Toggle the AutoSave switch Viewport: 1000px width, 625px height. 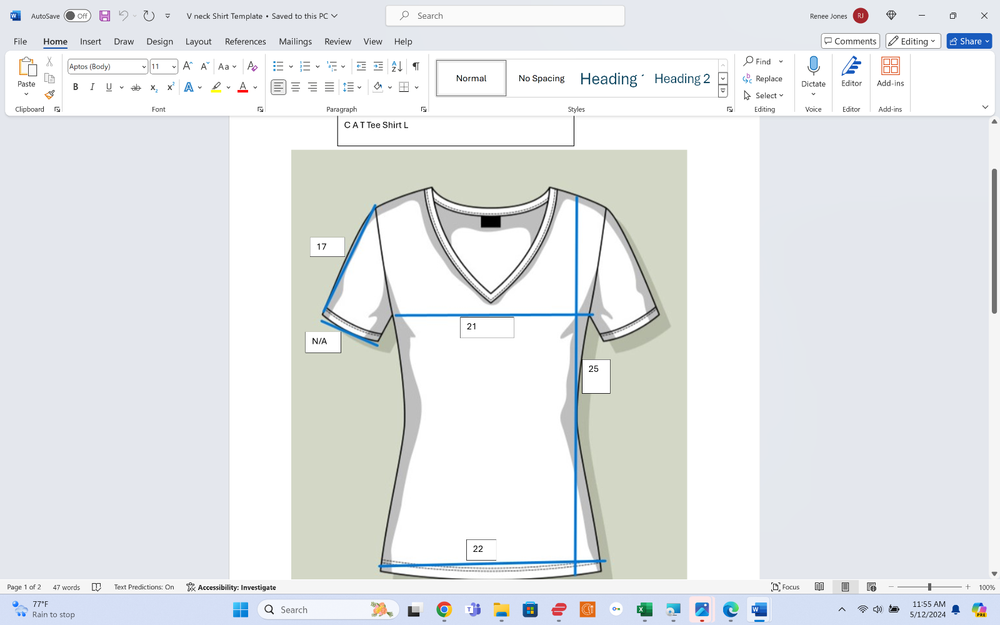(x=77, y=16)
